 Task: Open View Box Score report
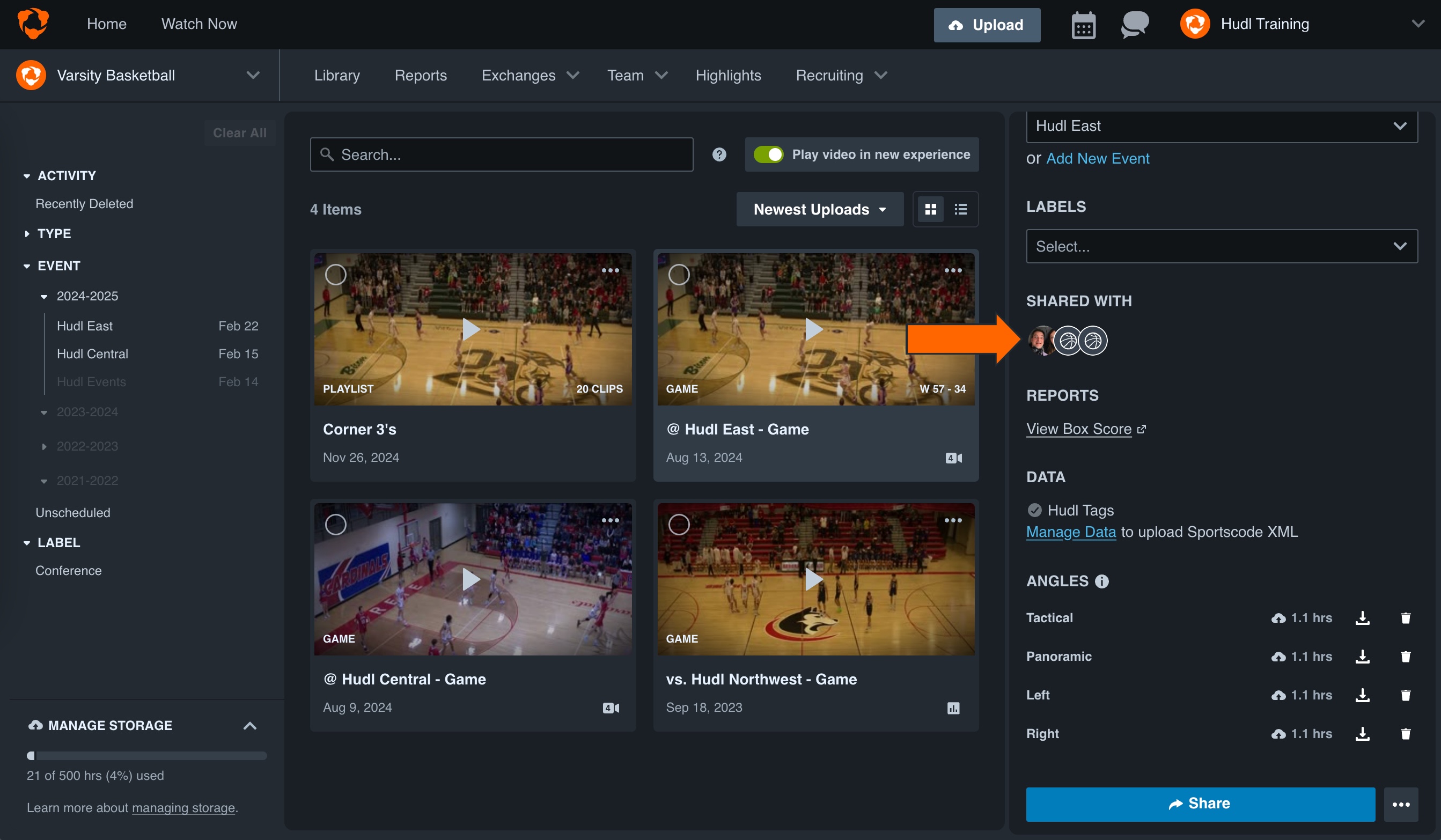[x=1079, y=429]
